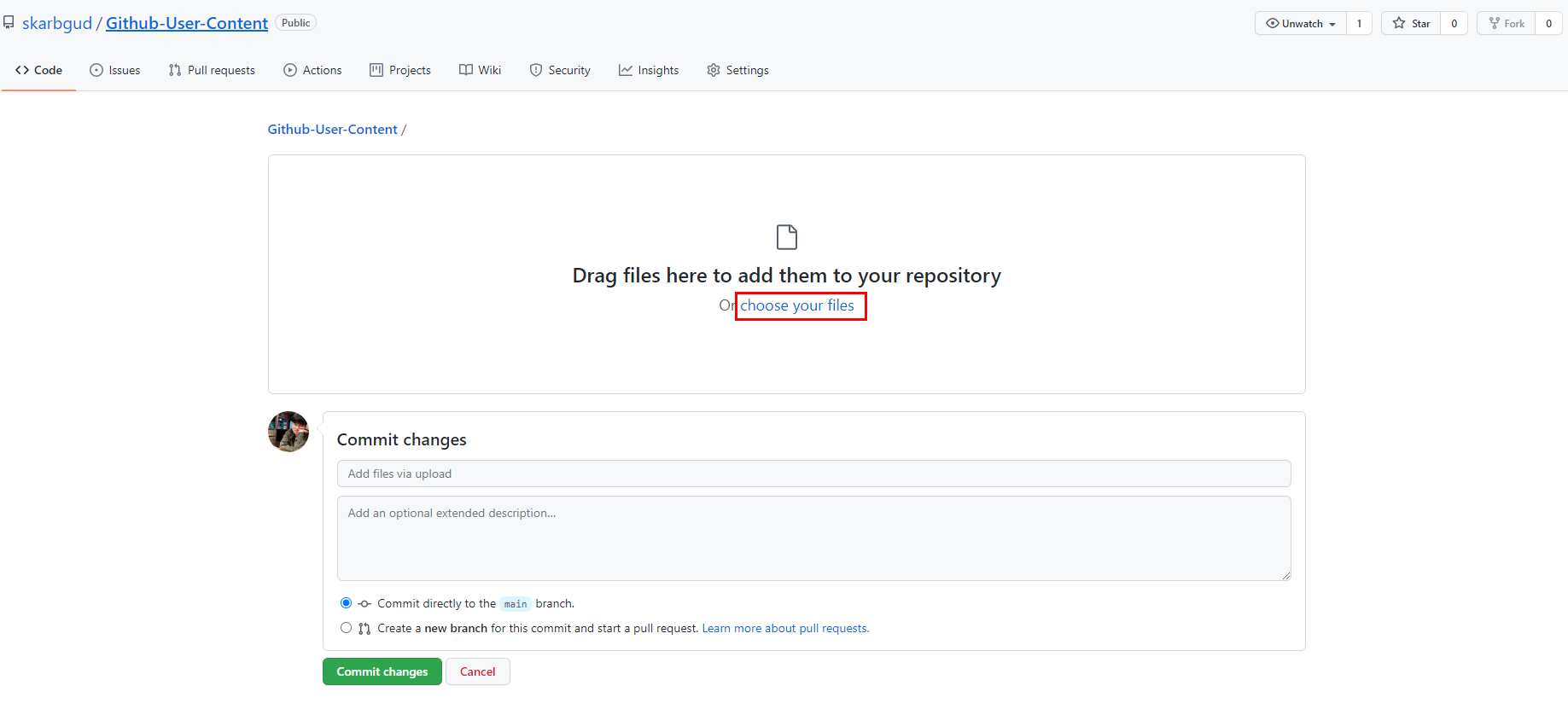Image resolution: width=1568 pixels, height=709 pixels.
Task: Click the main branch label
Action: (x=516, y=604)
